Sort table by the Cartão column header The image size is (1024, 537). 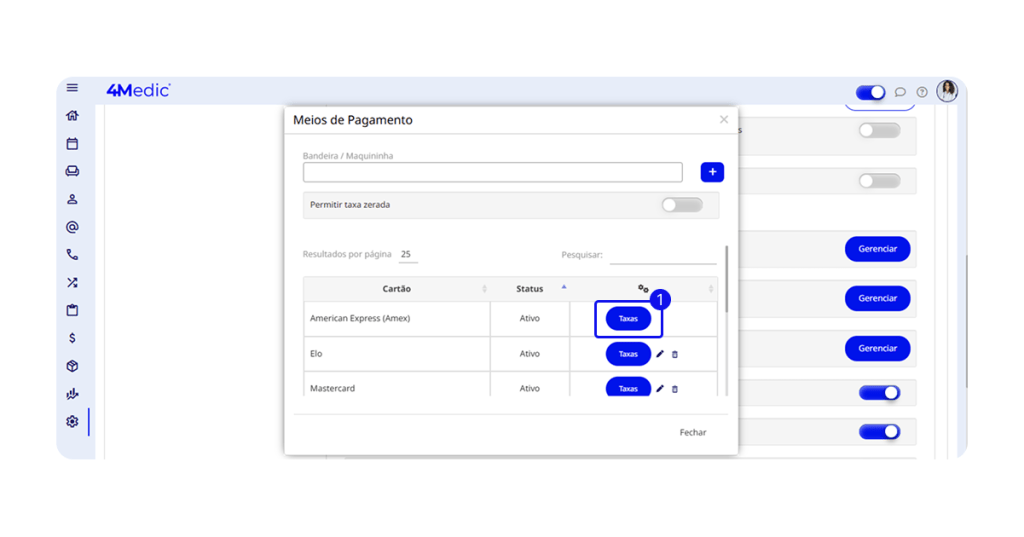click(x=397, y=289)
